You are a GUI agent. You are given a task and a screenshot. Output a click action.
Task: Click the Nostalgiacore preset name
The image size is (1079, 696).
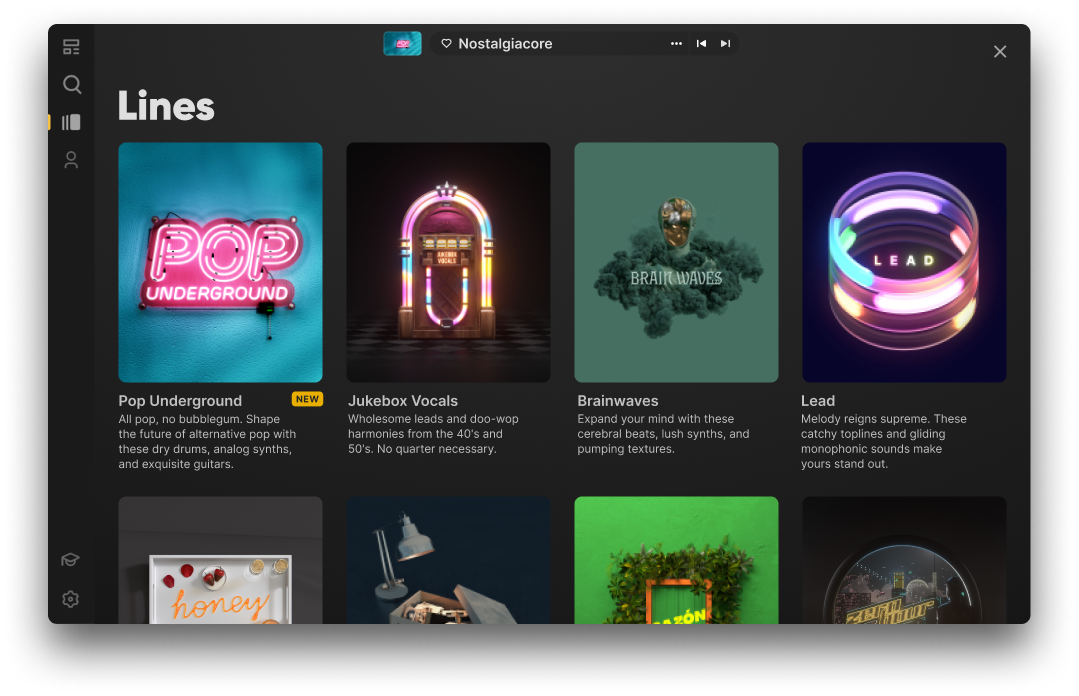tap(505, 43)
